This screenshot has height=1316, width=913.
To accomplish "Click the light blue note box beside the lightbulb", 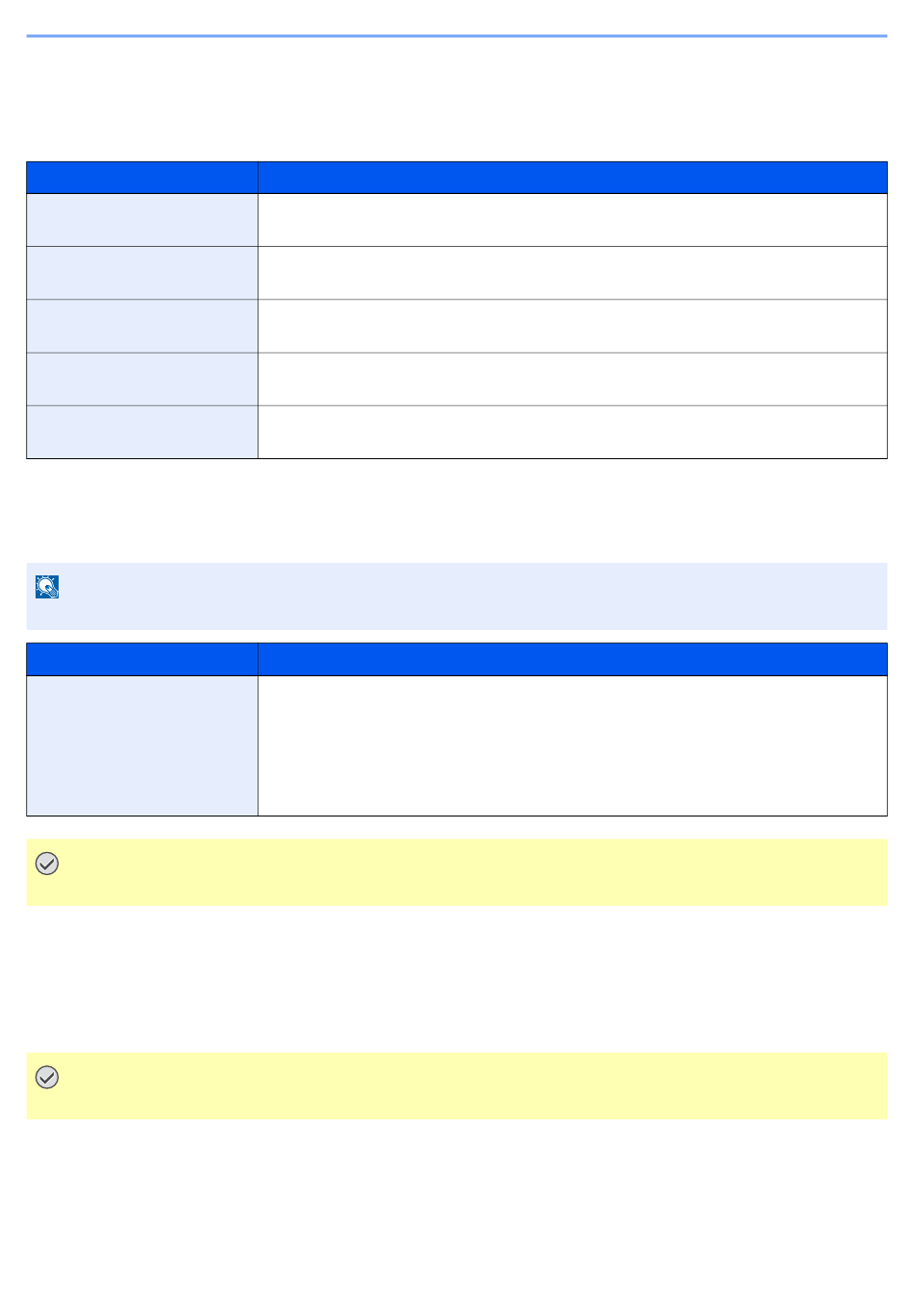I will [456, 597].
